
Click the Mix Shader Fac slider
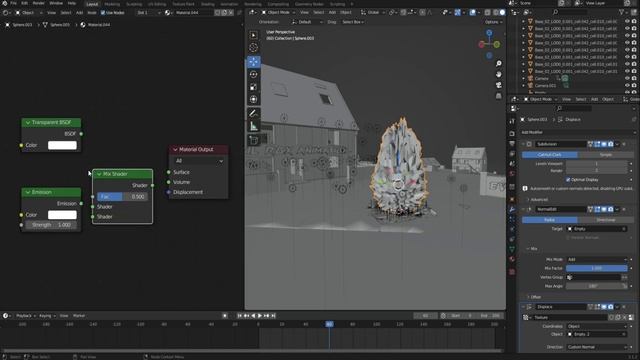pos(122,197)
